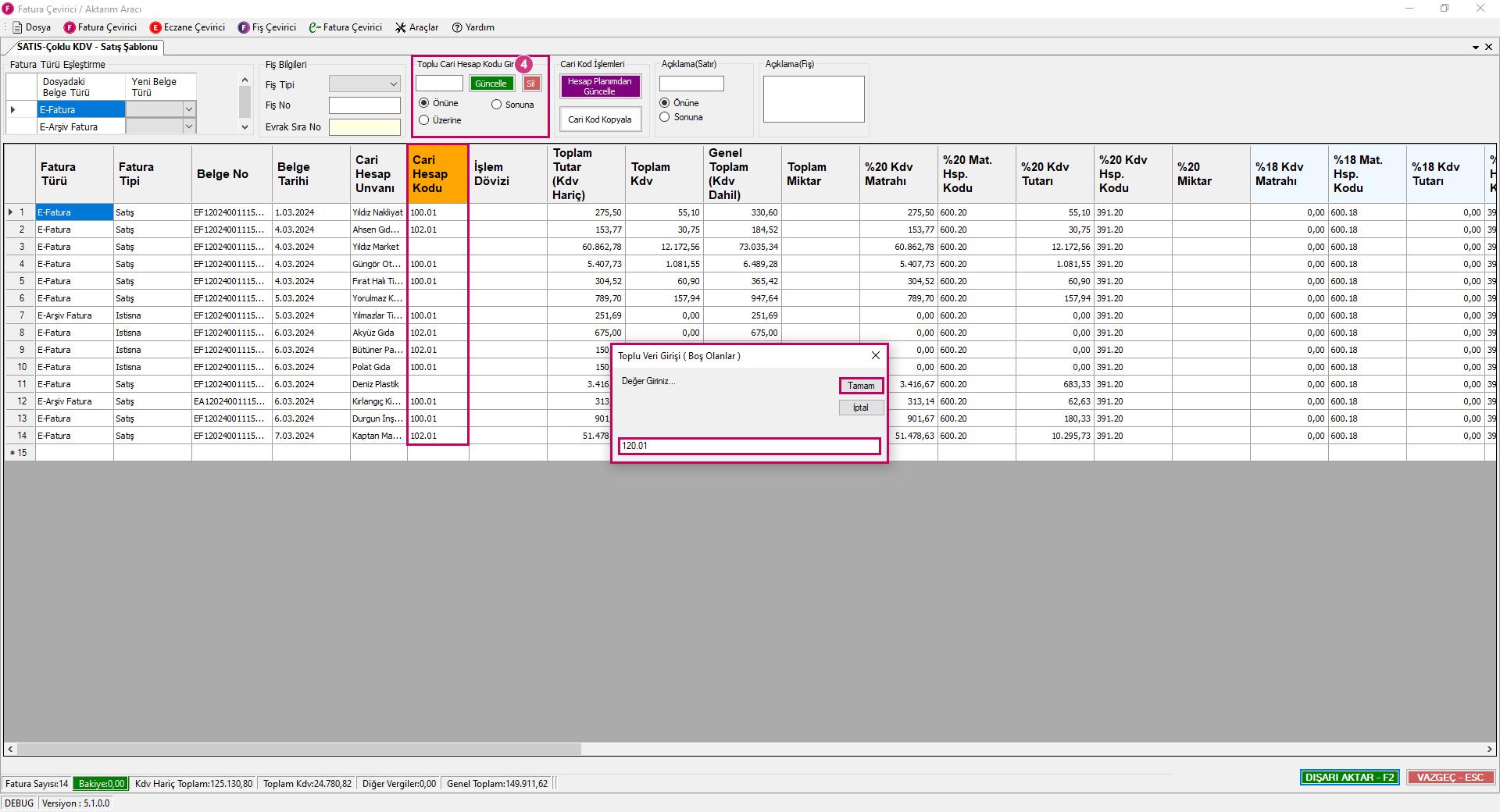The image size is (1500, 812).
Task: Close the Toplu Veri Girişi dialog
Action: [875, 355]
